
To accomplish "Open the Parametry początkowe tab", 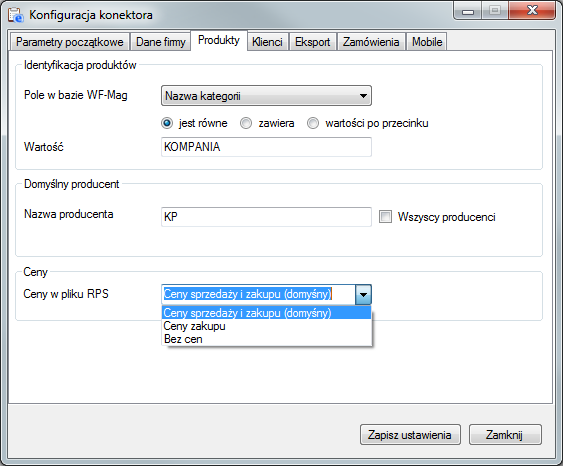I will [69, 42].
